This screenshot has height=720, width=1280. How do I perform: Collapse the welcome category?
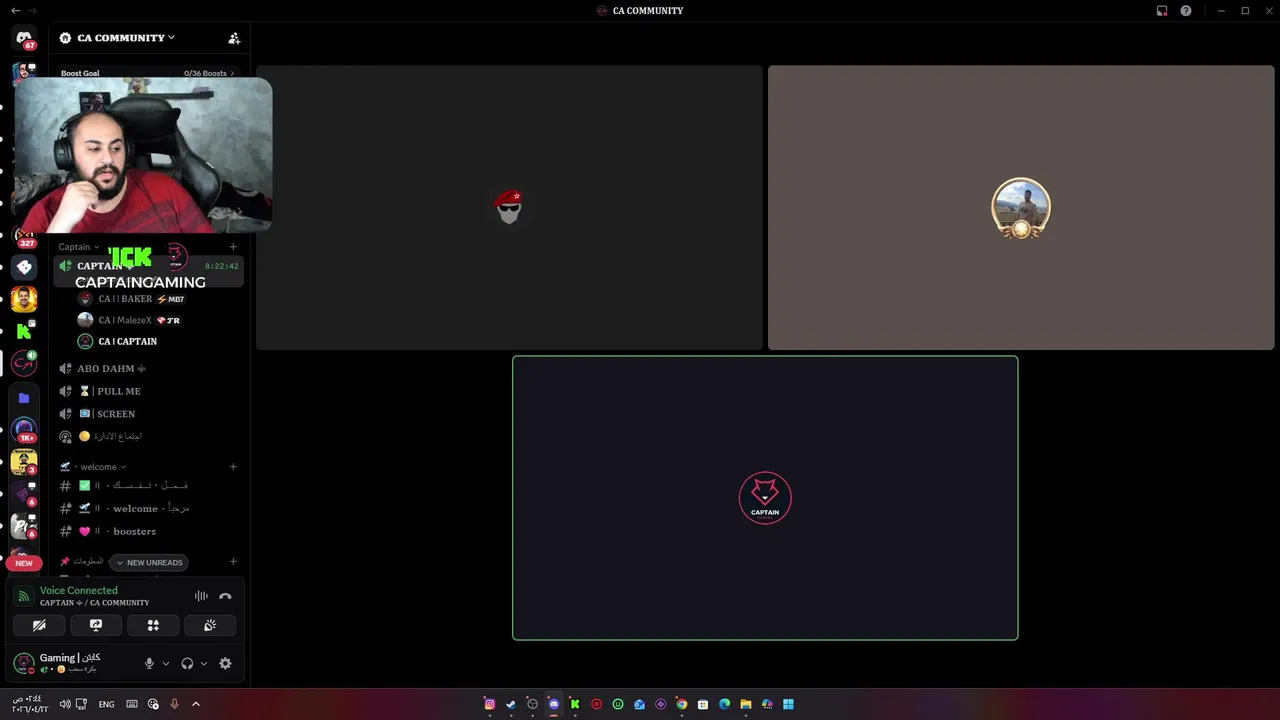pos(93,467)
